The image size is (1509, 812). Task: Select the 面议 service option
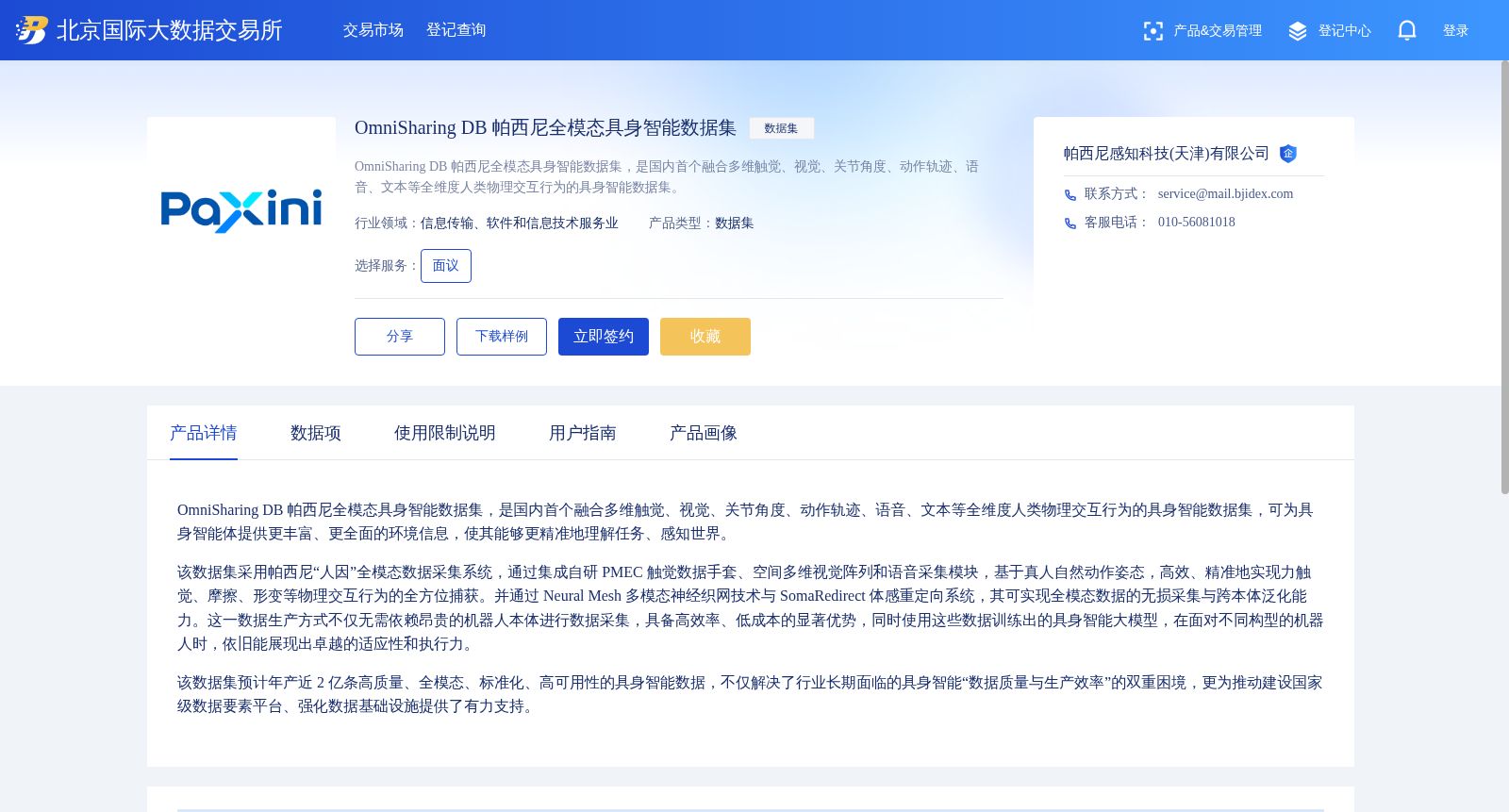[446, 266]
